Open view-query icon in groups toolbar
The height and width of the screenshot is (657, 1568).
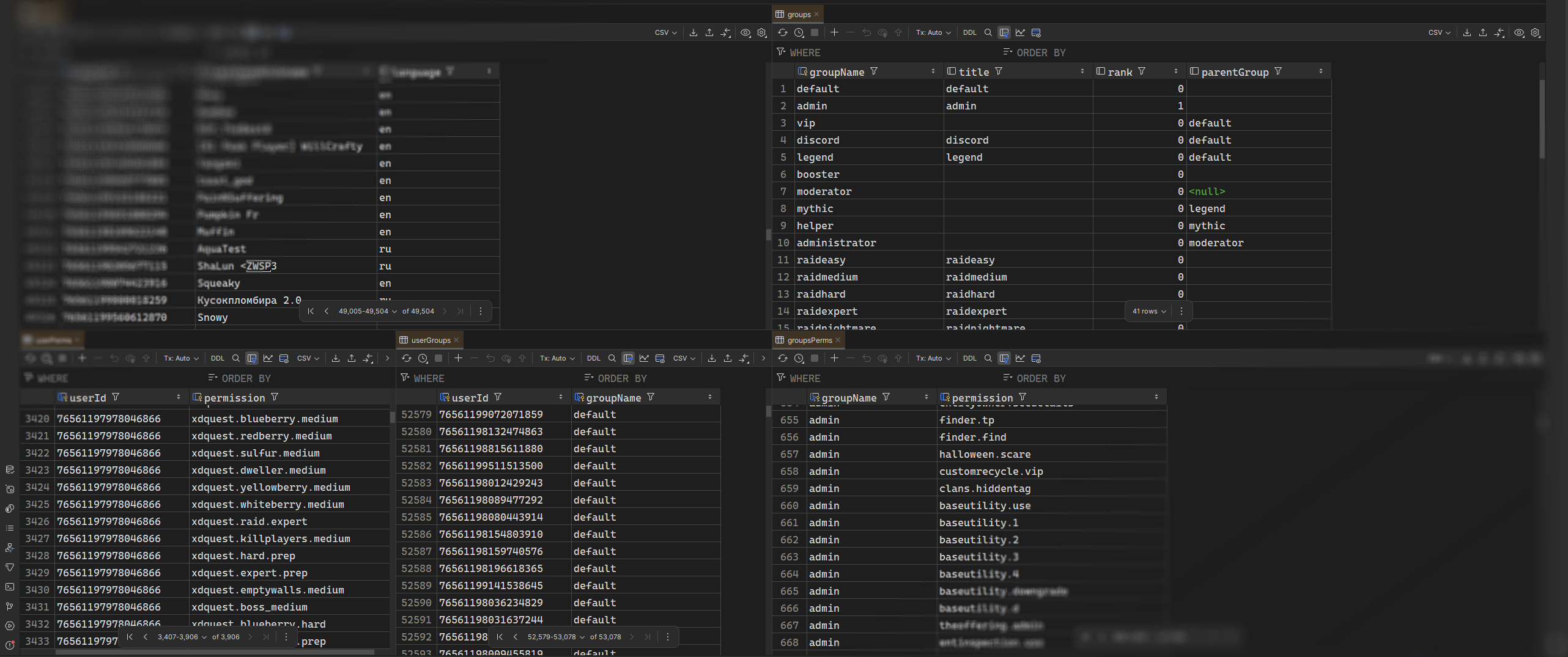coord(1036,32)
